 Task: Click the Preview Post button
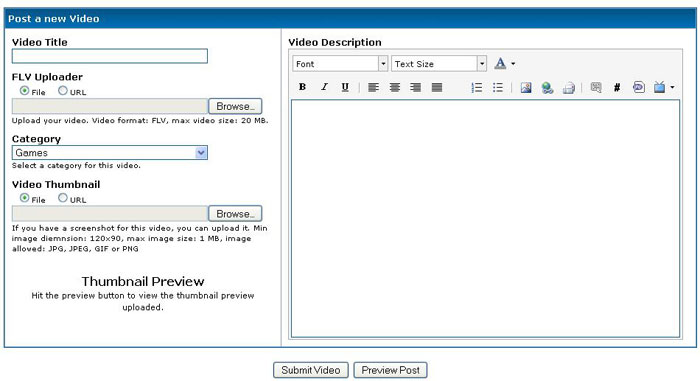click(391, 370)
